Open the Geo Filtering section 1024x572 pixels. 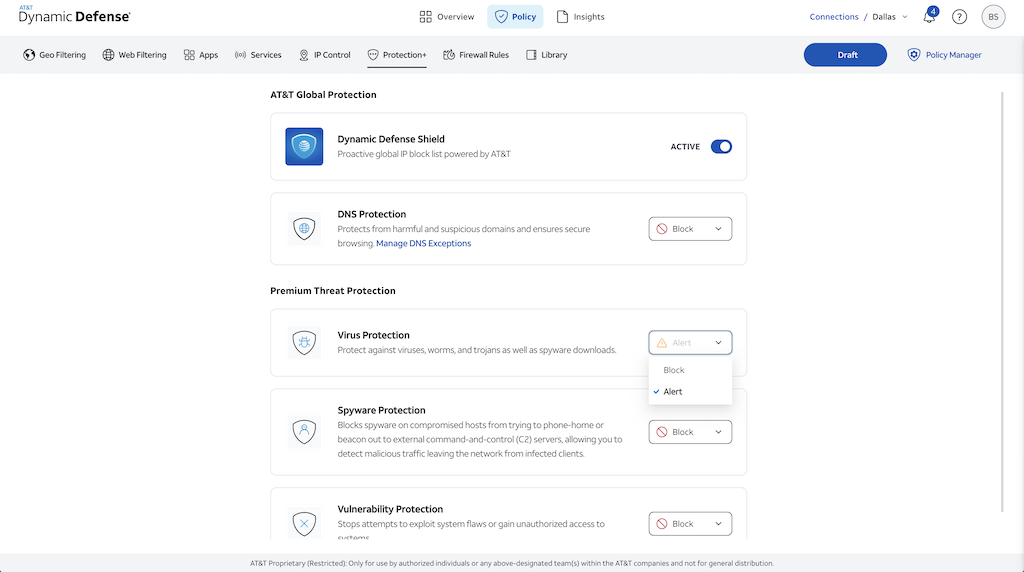[55, 55]
